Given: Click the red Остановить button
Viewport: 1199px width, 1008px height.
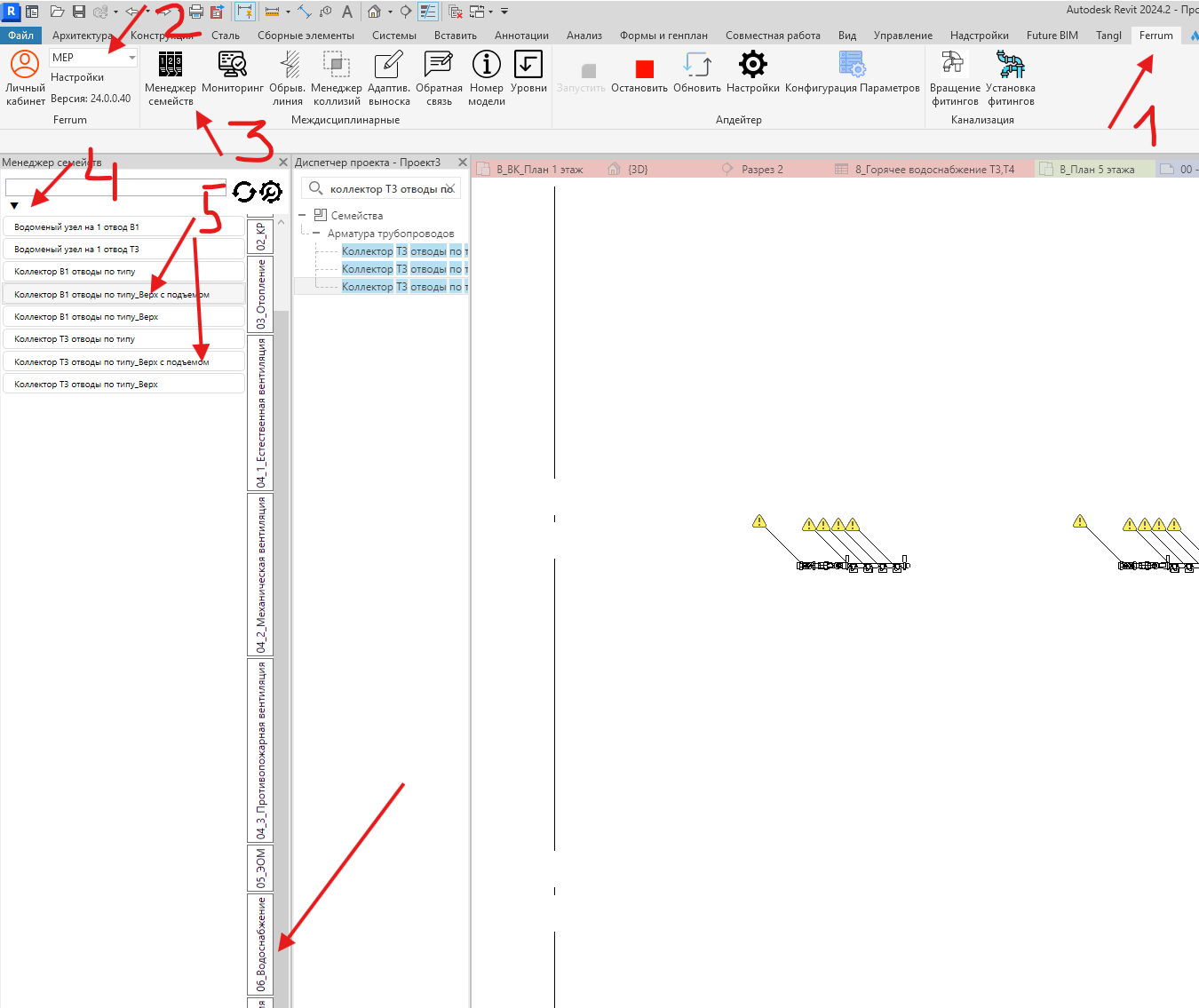Looking at the screenshot, I should (644, 69).
